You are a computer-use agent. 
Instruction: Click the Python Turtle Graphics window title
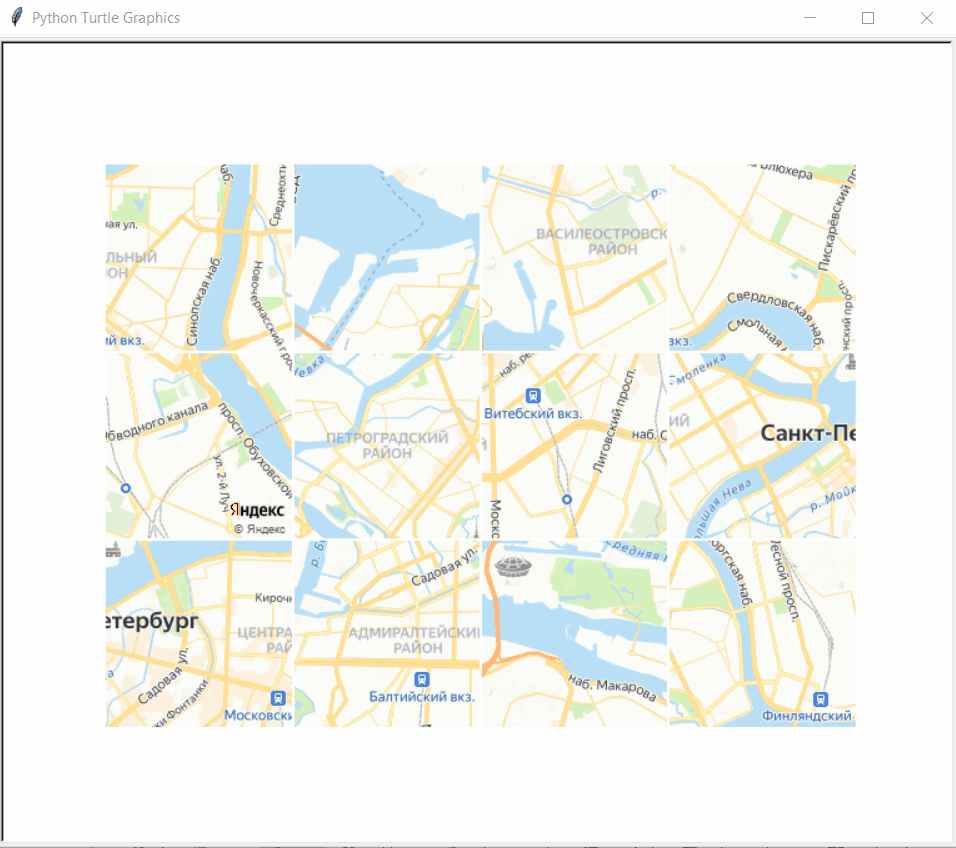pos(106,18)
